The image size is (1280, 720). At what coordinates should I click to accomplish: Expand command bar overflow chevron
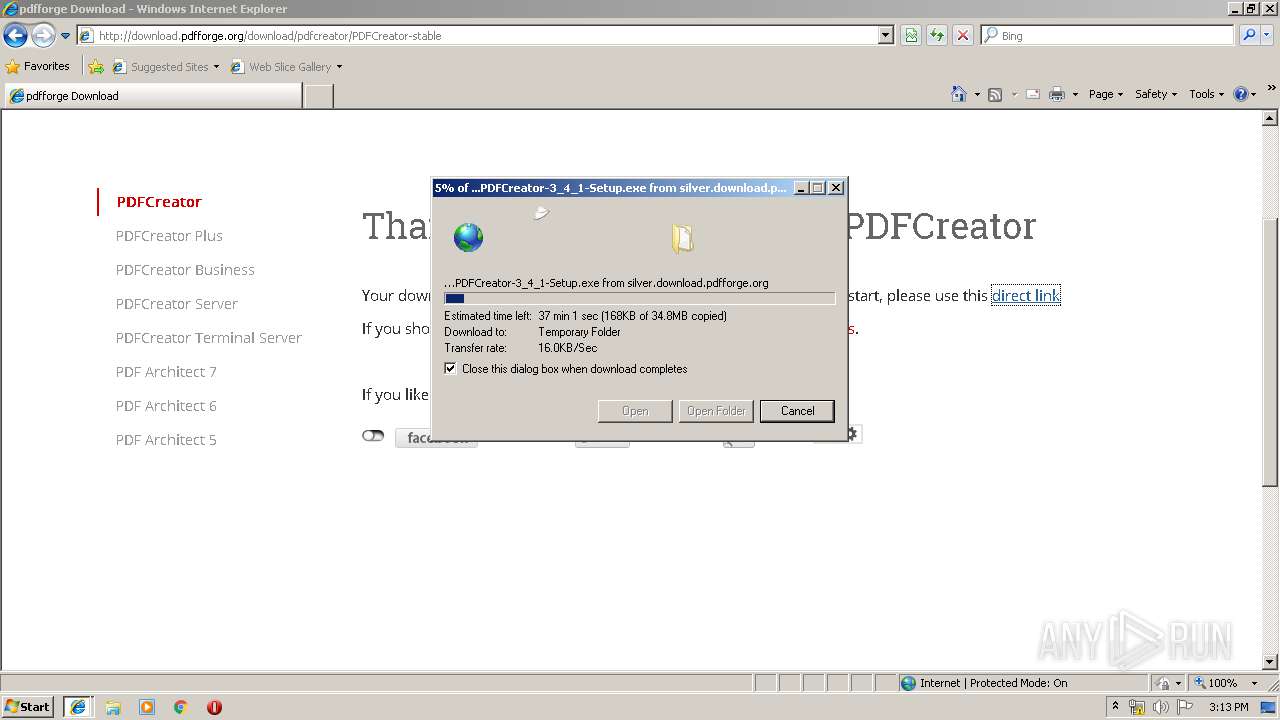pos(1272,89)
